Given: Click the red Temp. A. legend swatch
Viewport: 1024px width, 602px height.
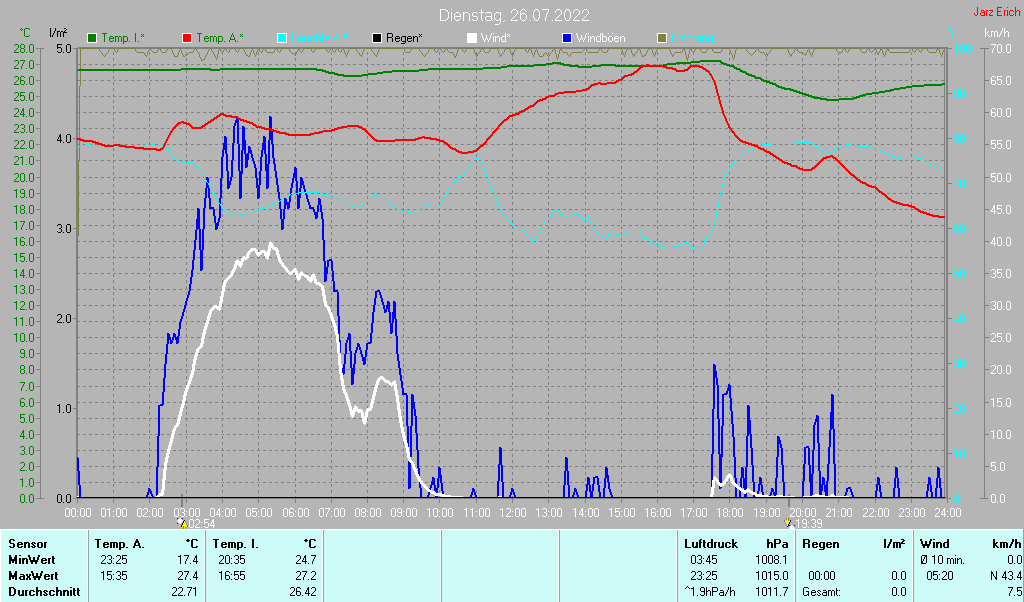Looking at the screenshot, I should (187, 39).
